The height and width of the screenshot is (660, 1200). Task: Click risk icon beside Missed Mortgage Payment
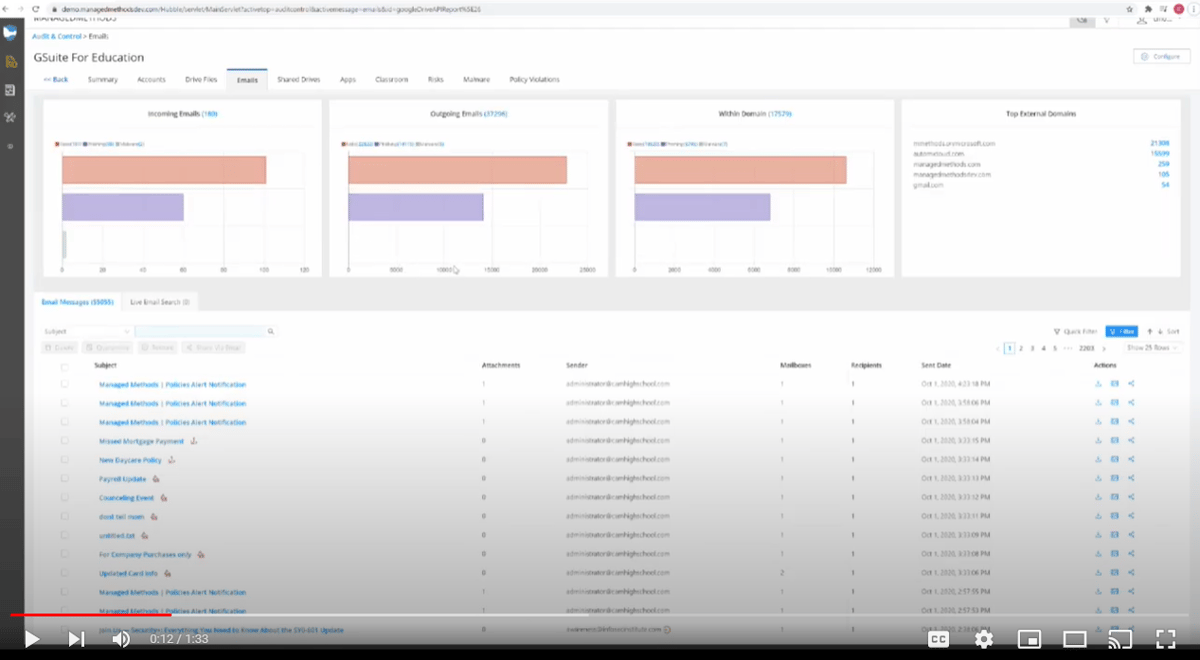click(x=194, y=441)
